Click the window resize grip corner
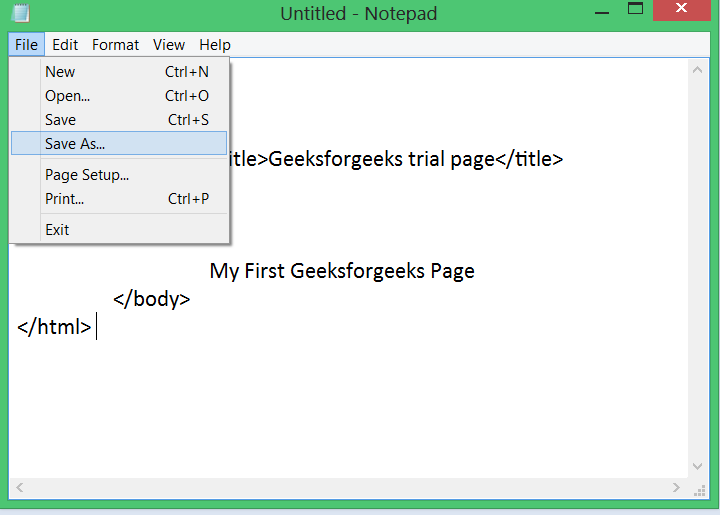This screenshot has width=720, height=515. 699,491
